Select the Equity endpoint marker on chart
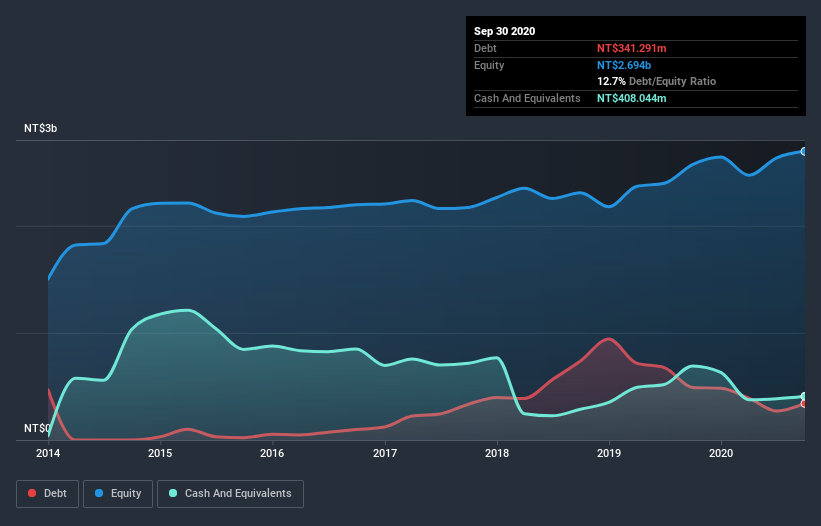This screenshot has height=526, width=821. (804, 151)
